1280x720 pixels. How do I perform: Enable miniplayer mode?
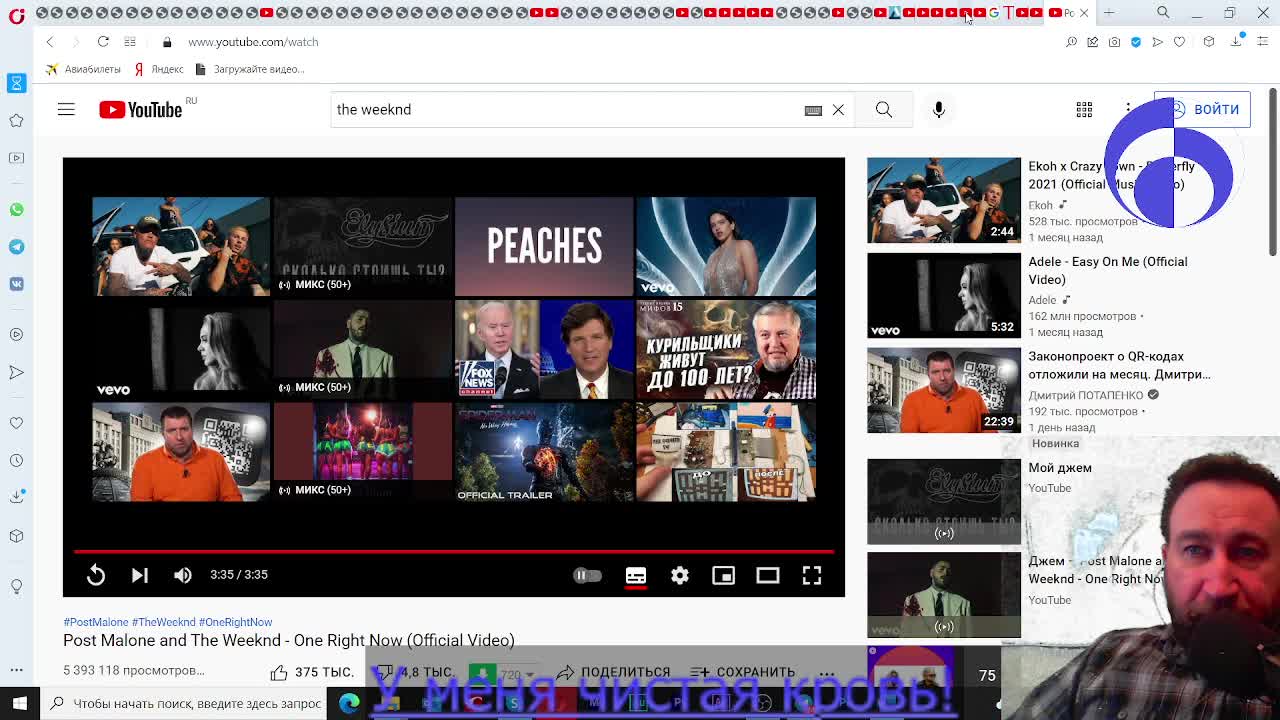pyautogui.click(x=724, y=575)
